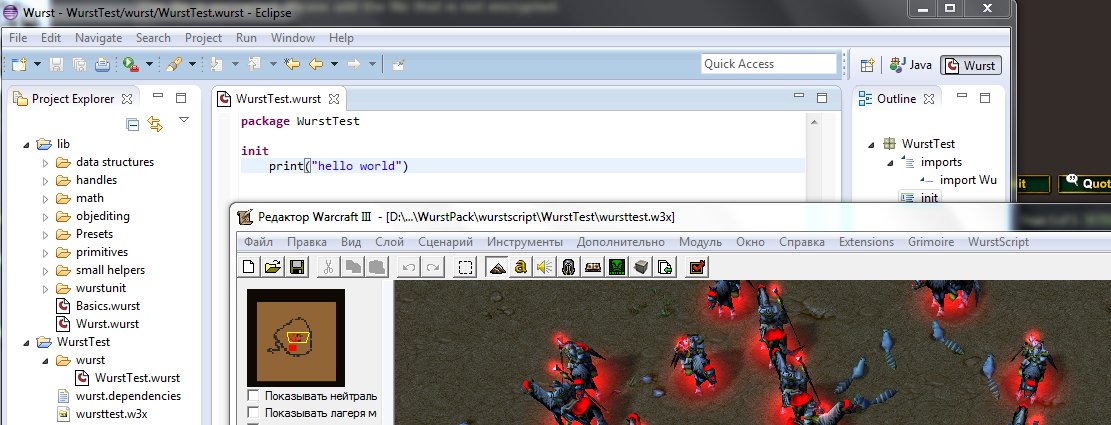1111x425 pixels.
Task: Switch to the Java perspective
Action: coord(911,65)
